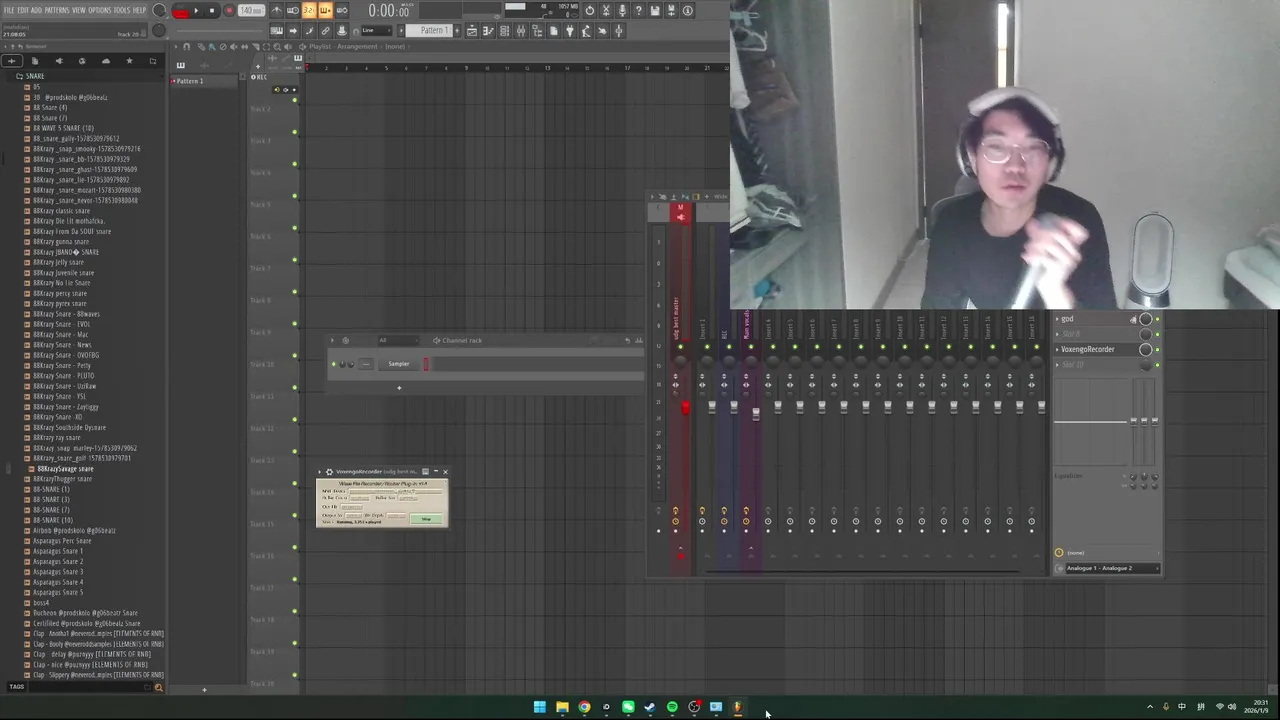Click the Insert 1 volume fader
The image size is (1280, 720).
coord(712,407)
